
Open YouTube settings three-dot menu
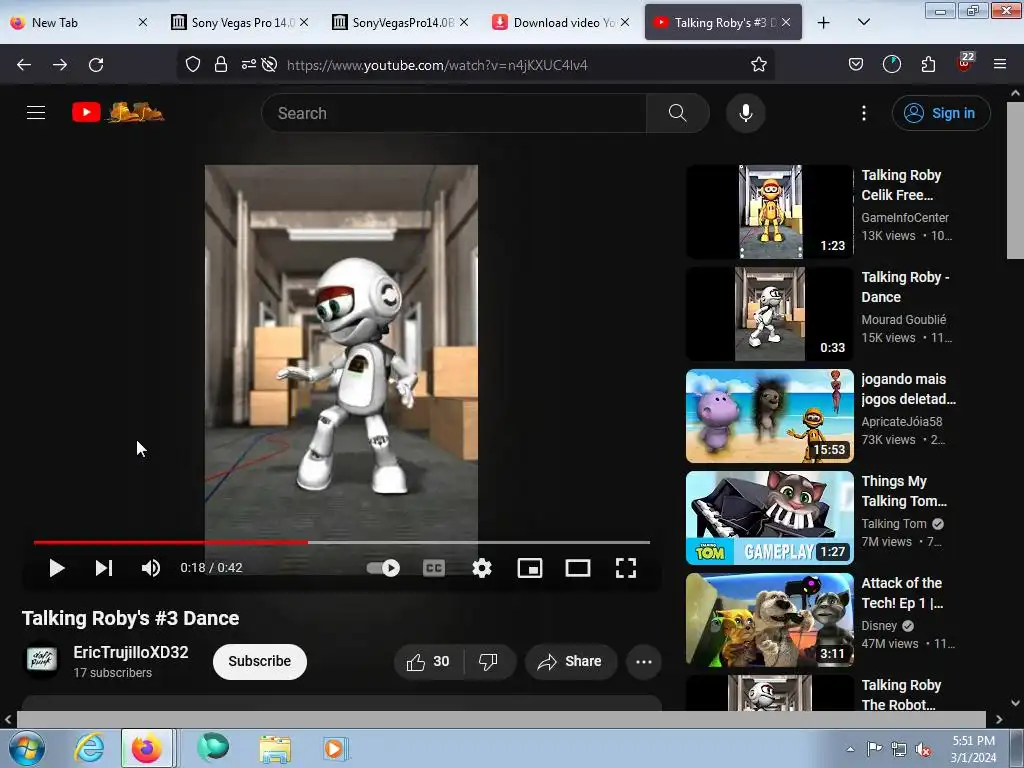click(864, 113)
